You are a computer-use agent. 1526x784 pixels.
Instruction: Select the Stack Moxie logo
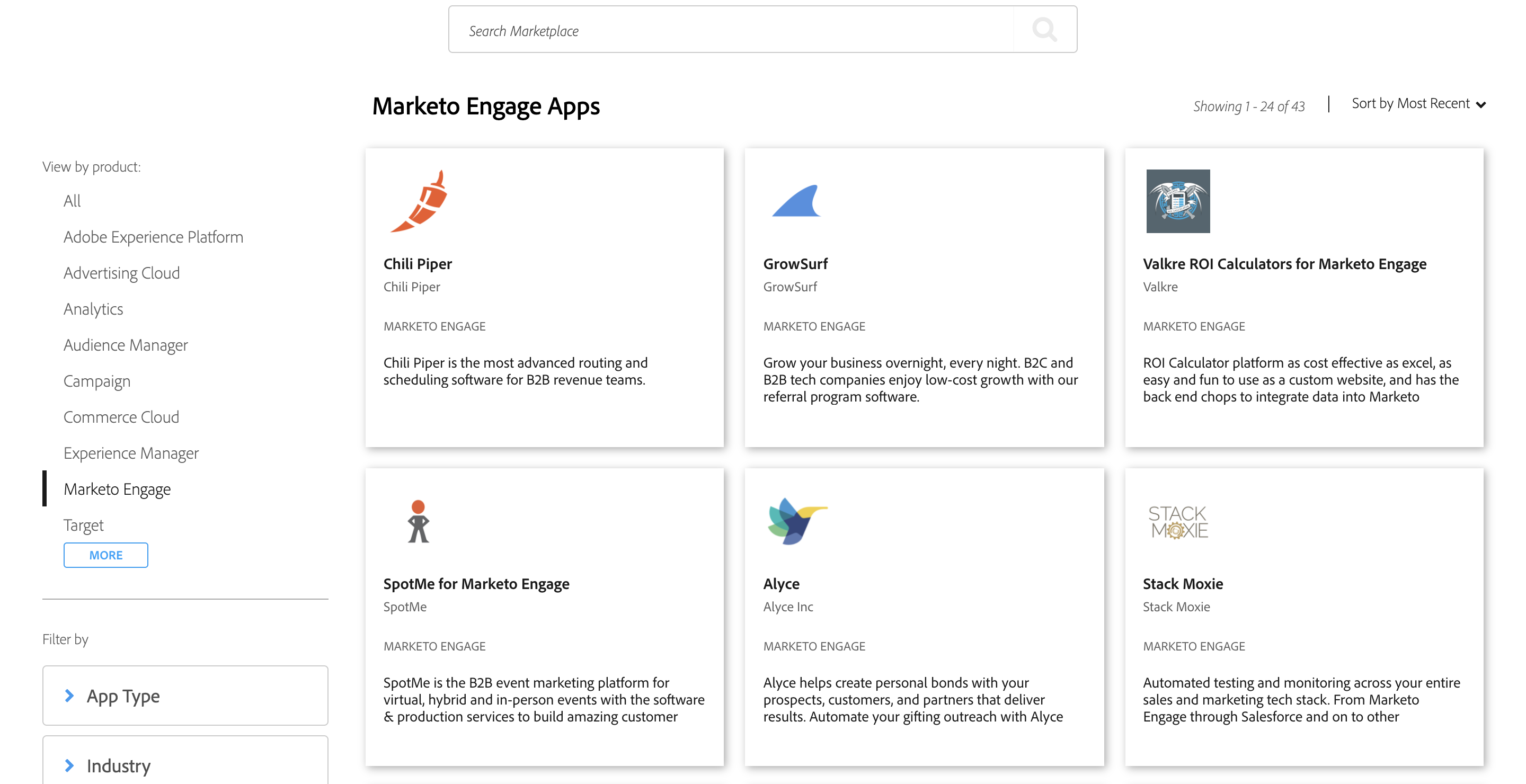(x=1179, y=523)
